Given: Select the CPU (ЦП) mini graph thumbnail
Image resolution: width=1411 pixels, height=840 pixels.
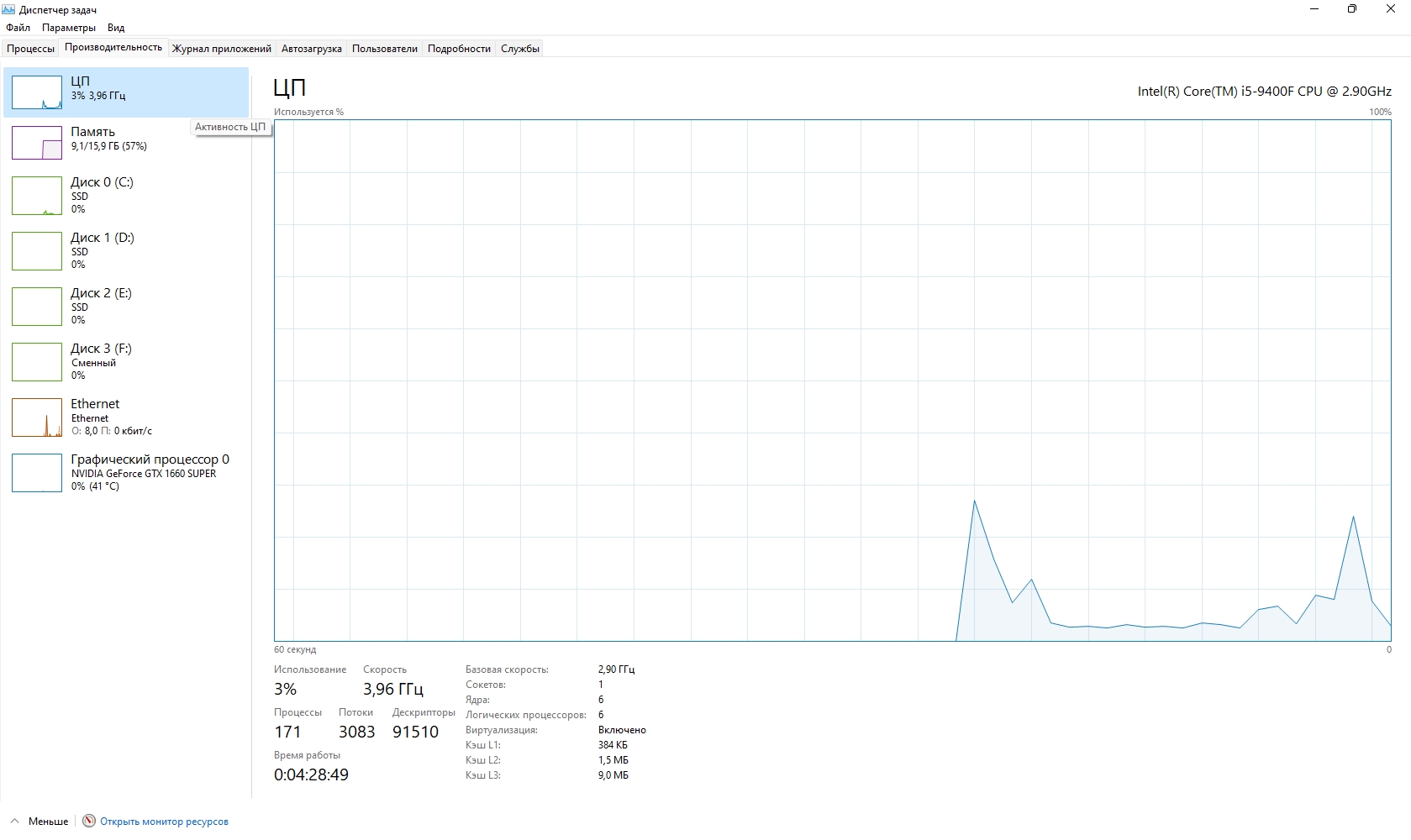Looking at the screenshot, I should [x=37, y=92].
